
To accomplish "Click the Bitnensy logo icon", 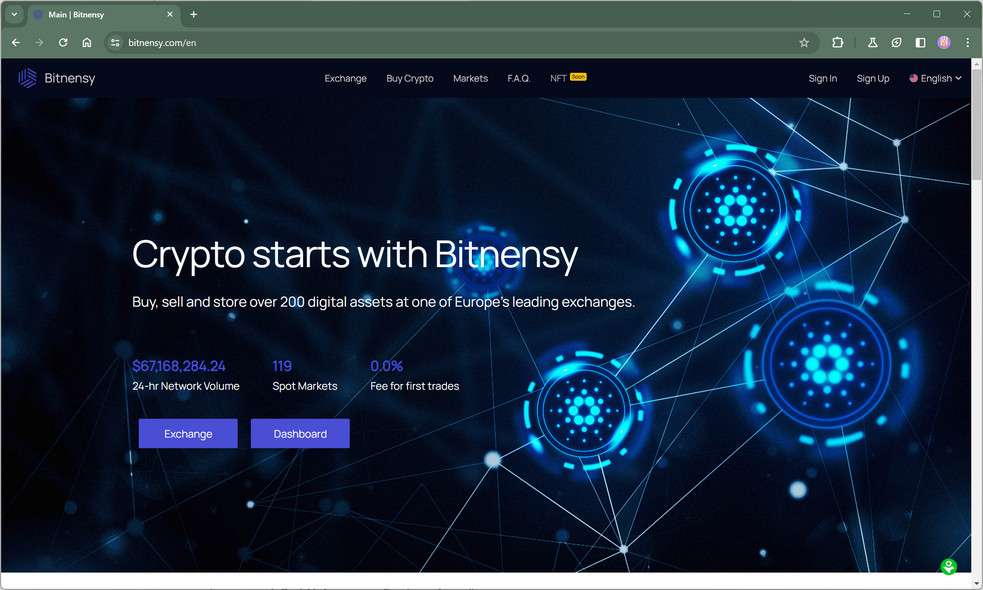I will (25, 77).
